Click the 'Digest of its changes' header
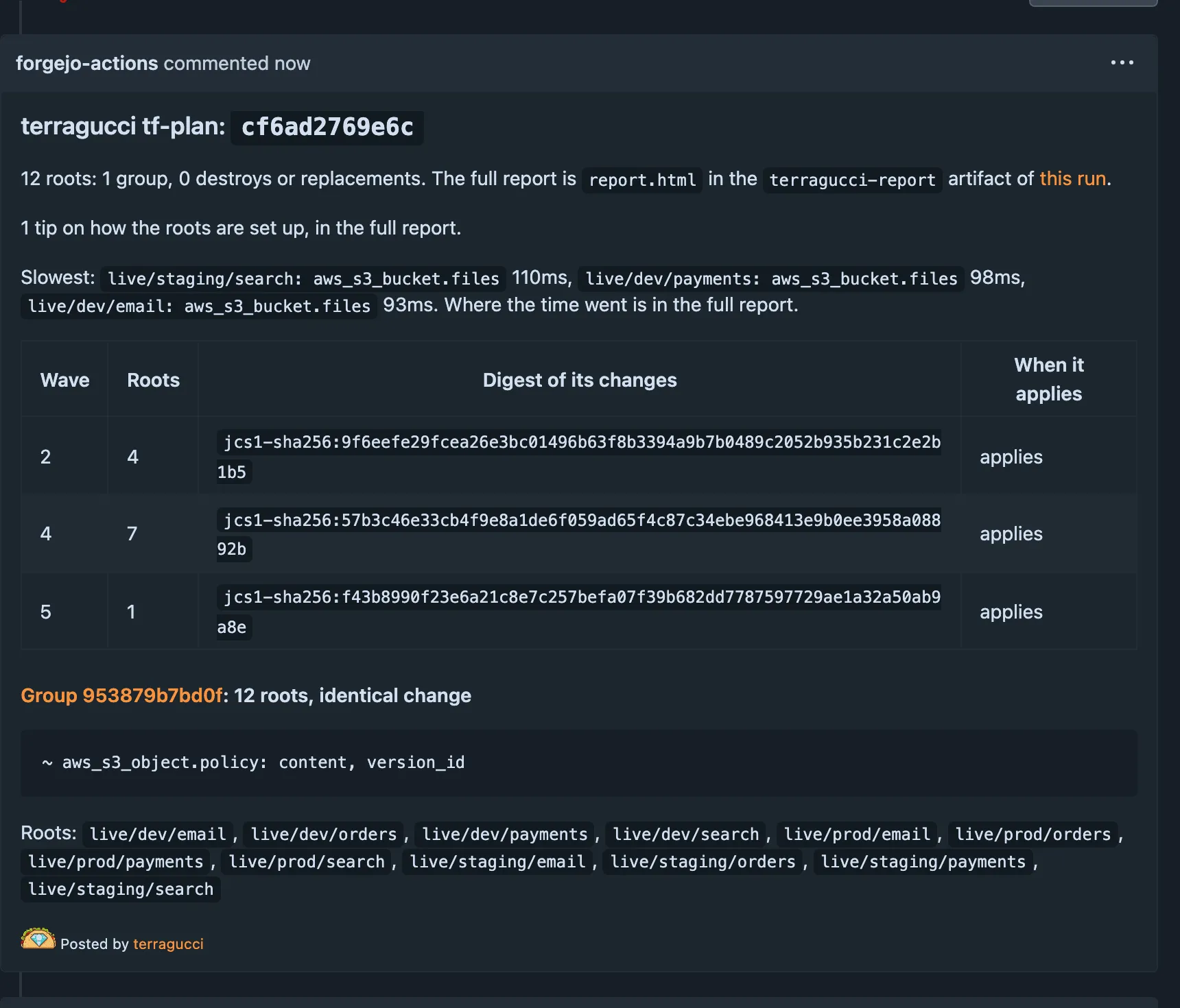This screenshot has width=1180, height=1008. click(x=580, y=380)
